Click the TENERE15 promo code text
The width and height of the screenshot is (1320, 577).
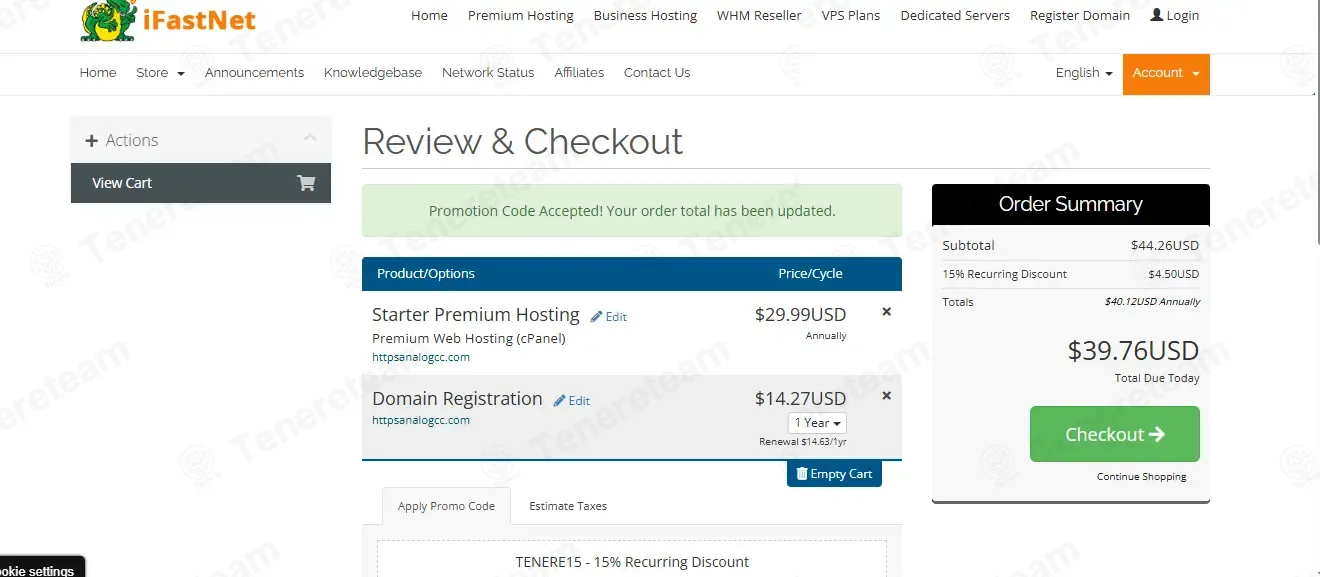(632, 562)
